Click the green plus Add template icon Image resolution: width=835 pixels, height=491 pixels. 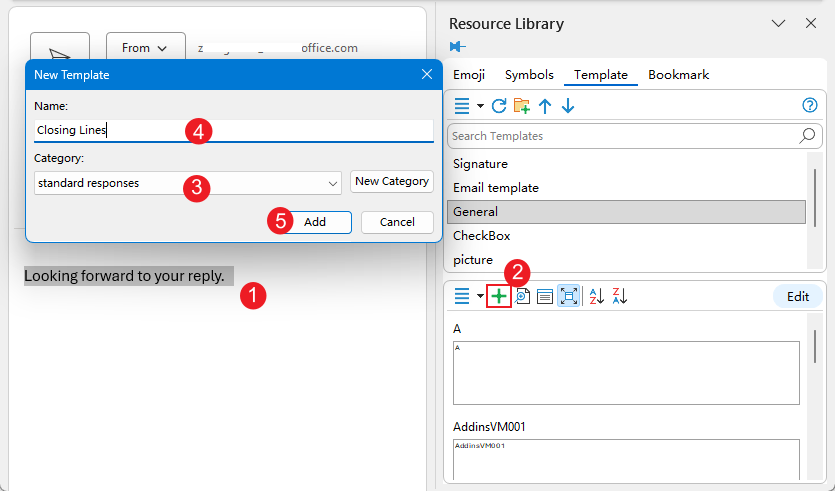coord(499,297)
